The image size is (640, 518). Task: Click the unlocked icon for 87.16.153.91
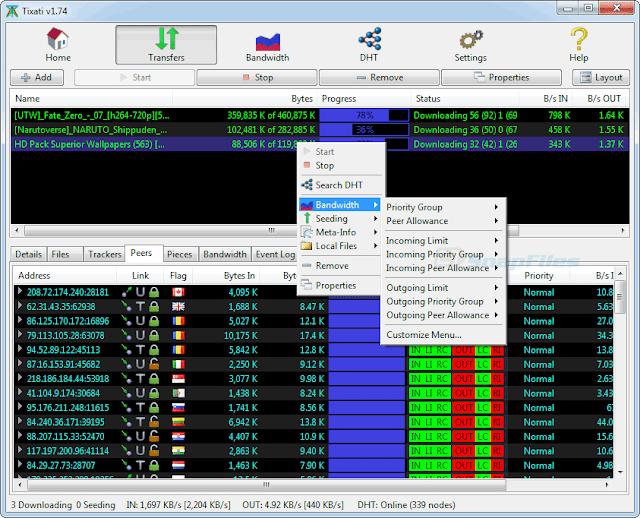(154, 364)
